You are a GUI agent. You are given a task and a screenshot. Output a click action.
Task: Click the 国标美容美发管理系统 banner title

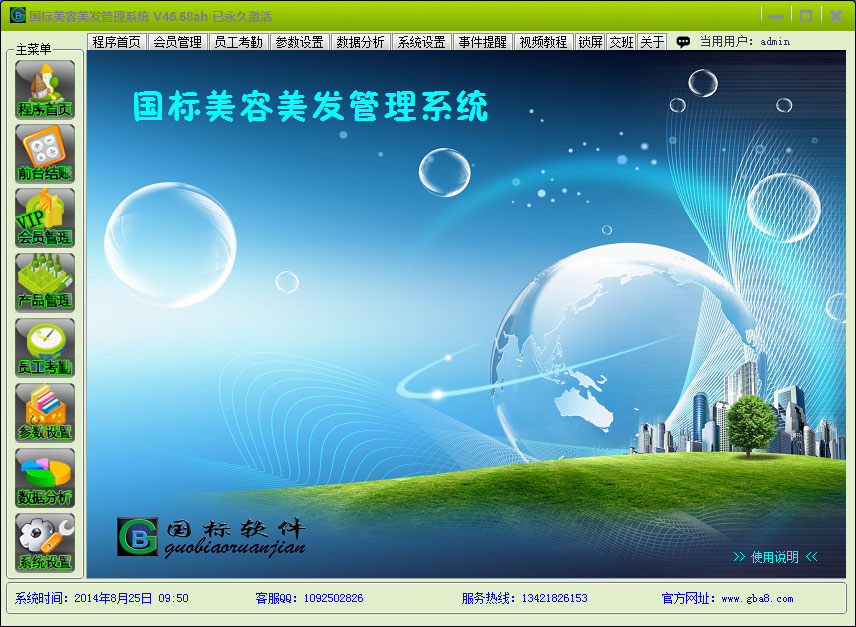point(310,106)
